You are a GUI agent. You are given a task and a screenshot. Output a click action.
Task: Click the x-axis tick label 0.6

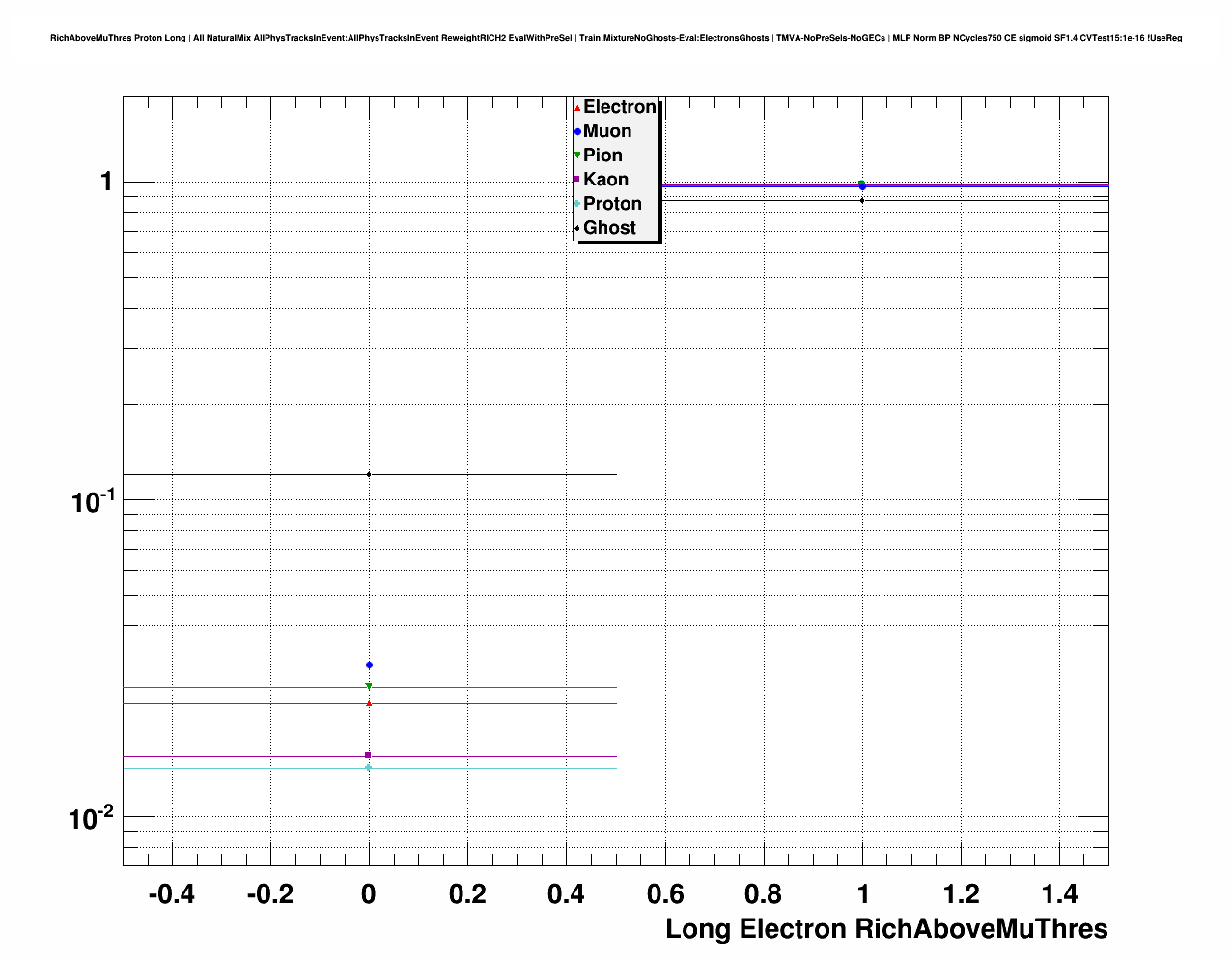(x=665, y=894)
